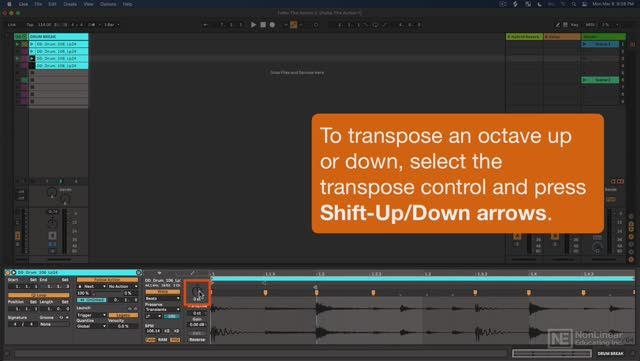Image resolution: width=640 pixels, height=361 pixels.
Task: Click the Reverse sample button
Action: point(197,340)
